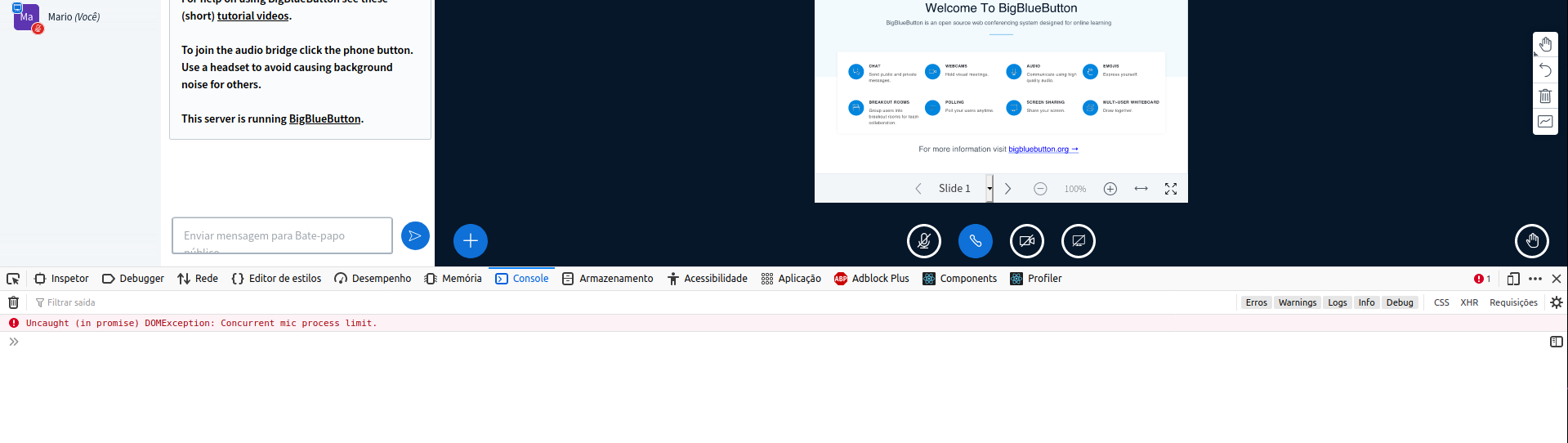Open console settings gear
1568x443 pixels.
pos(1556,302)
